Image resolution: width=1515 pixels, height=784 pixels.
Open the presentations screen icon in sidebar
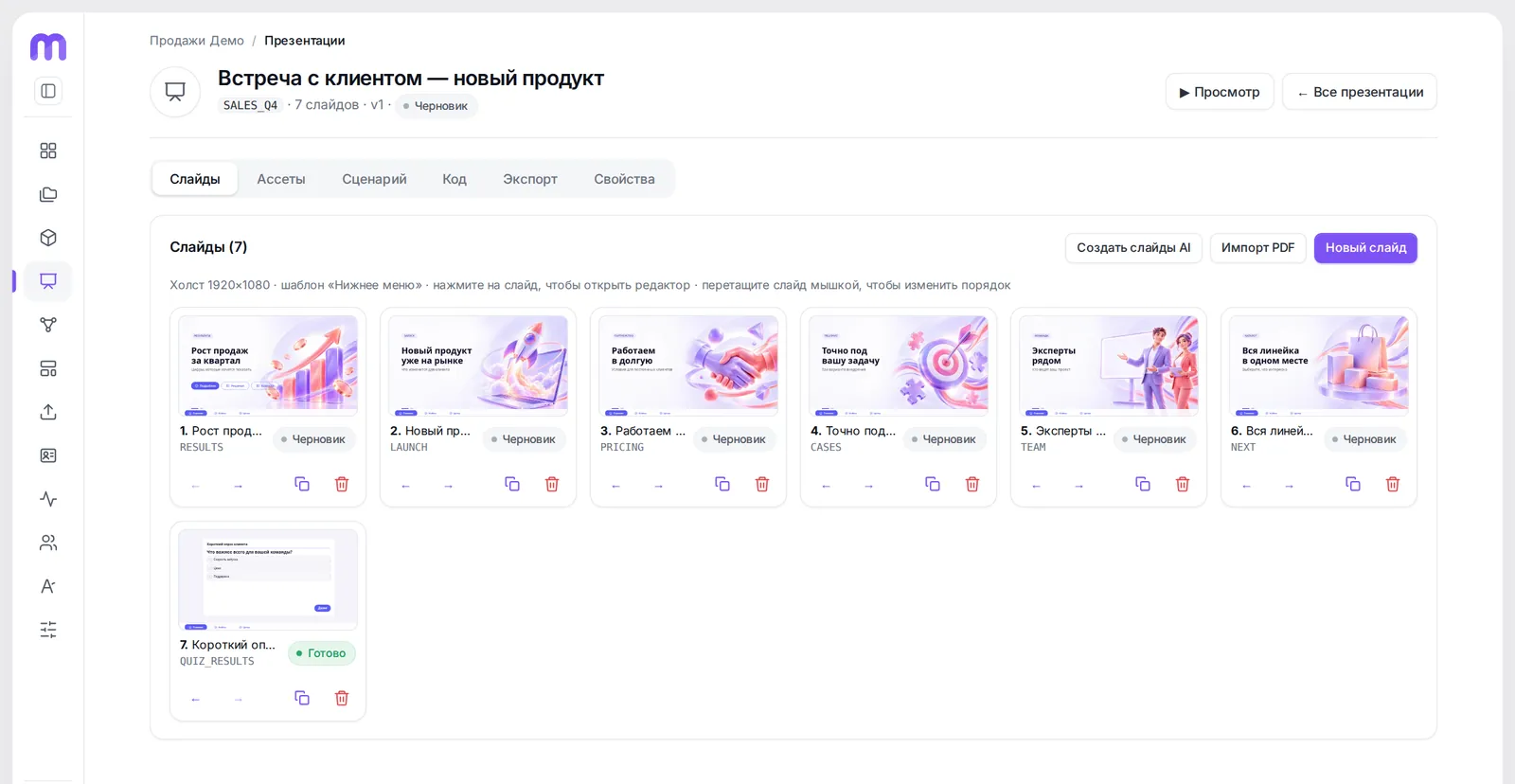48,281
